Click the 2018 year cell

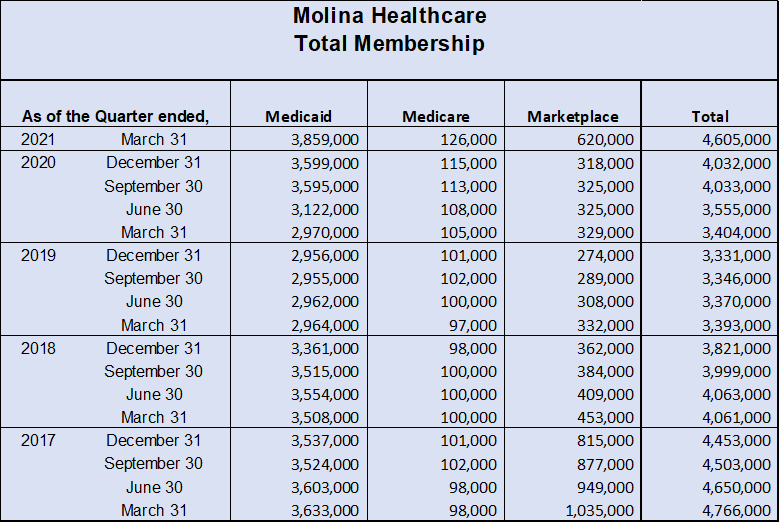[x=38, y=348]
